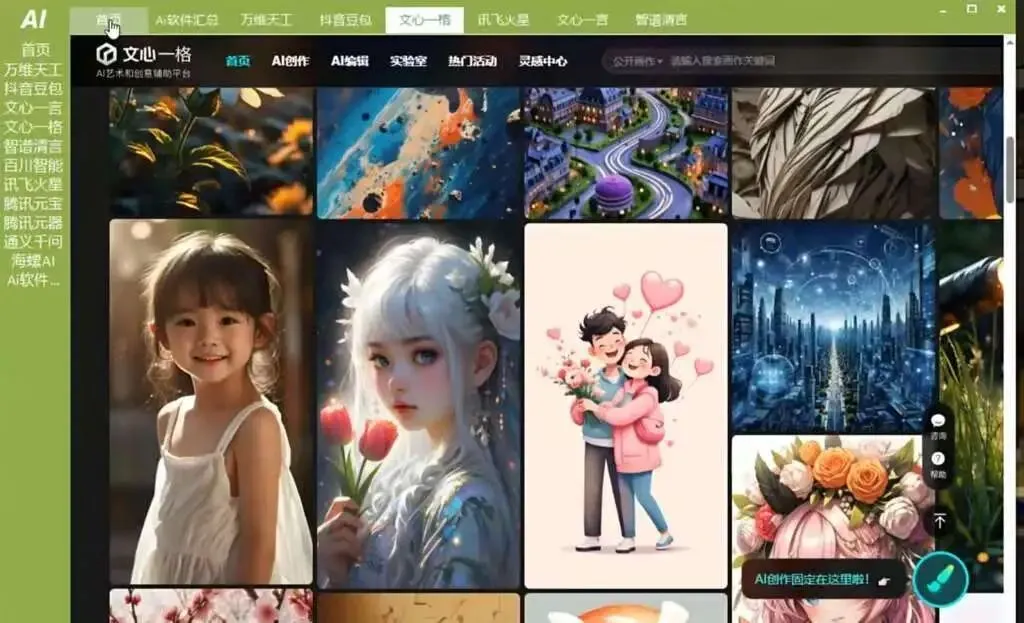Select 智谱清言 in the left sidebar
This screenshot has width=1024, height=623.
(x=33, y=146)
